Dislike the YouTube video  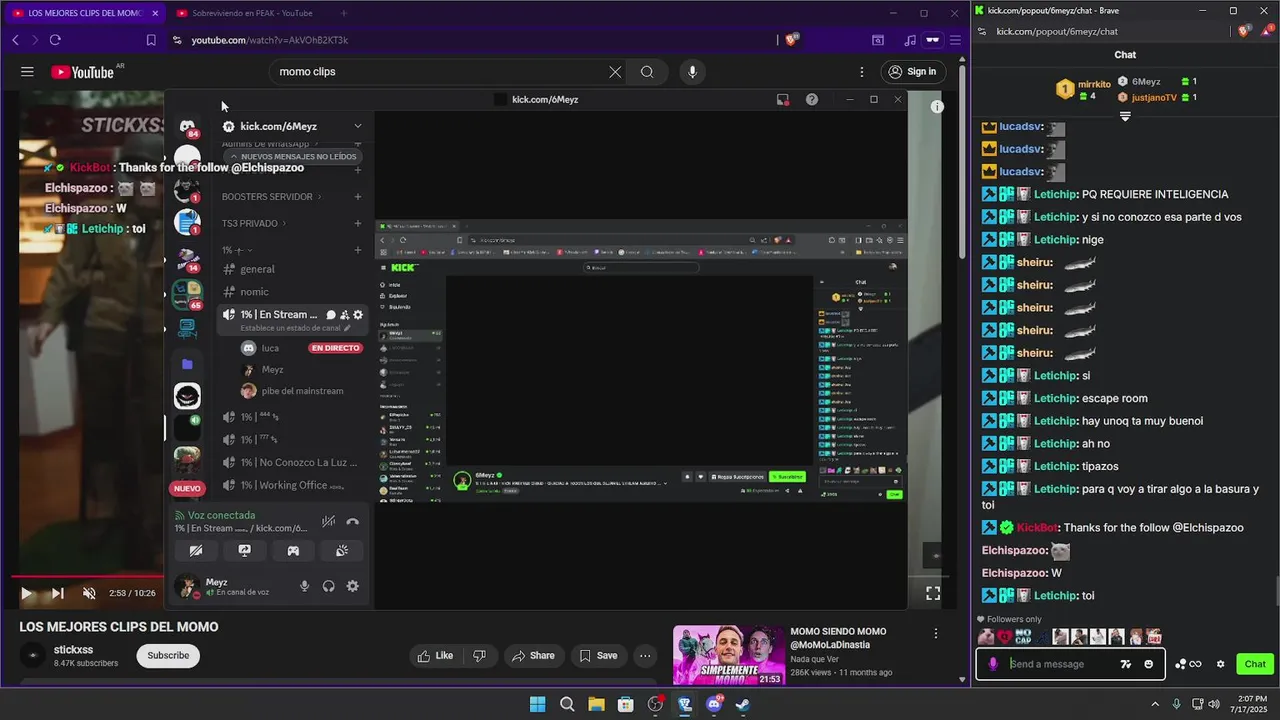(479, 656)
